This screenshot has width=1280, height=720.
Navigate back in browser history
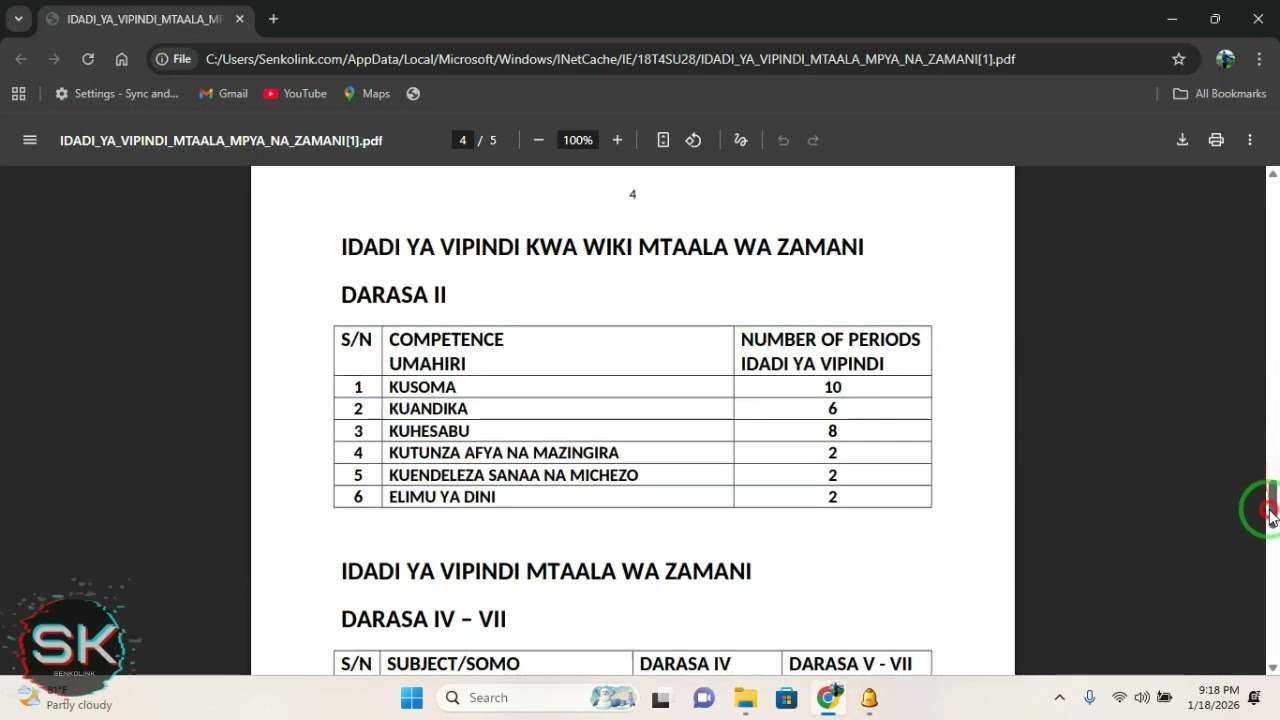pos(21,59)
